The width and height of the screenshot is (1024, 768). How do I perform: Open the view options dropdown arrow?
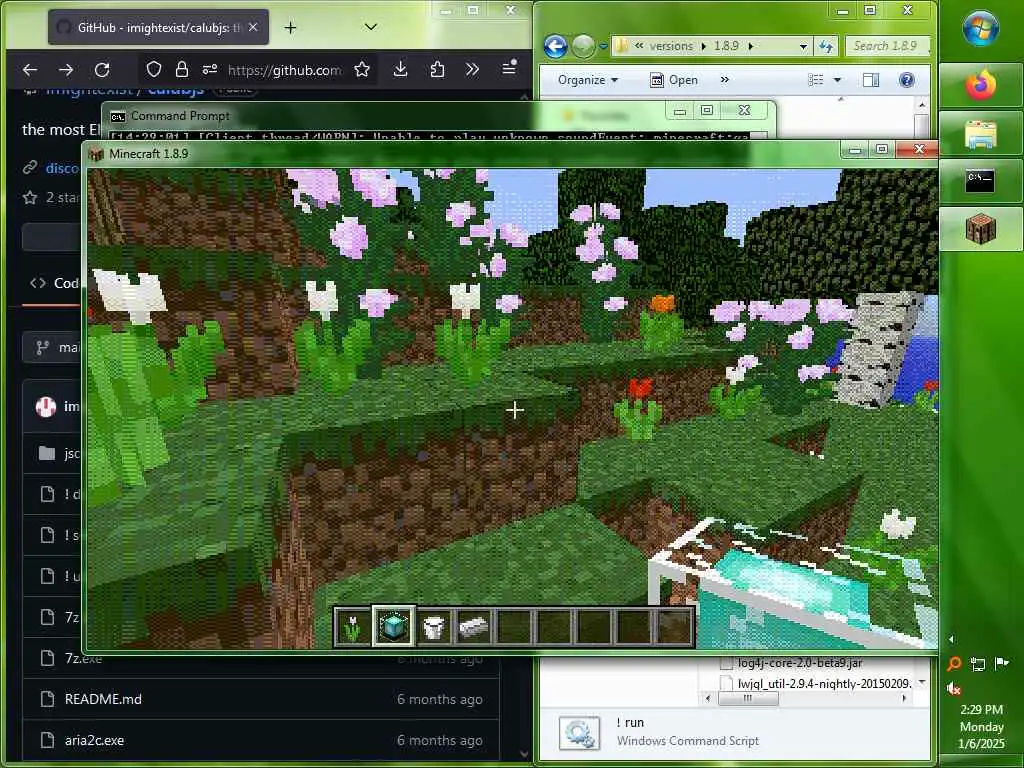pos(837,80)
